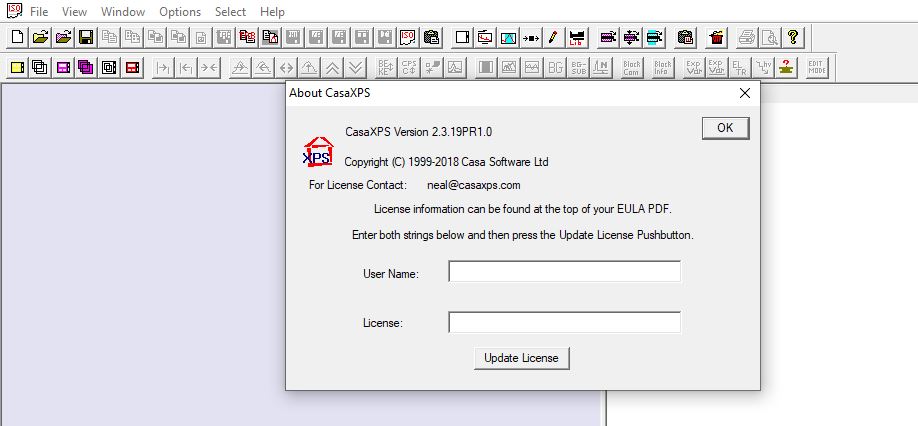Click the yellow Open folder icon
Screen dimensions: 918x426
pos(40,37)
